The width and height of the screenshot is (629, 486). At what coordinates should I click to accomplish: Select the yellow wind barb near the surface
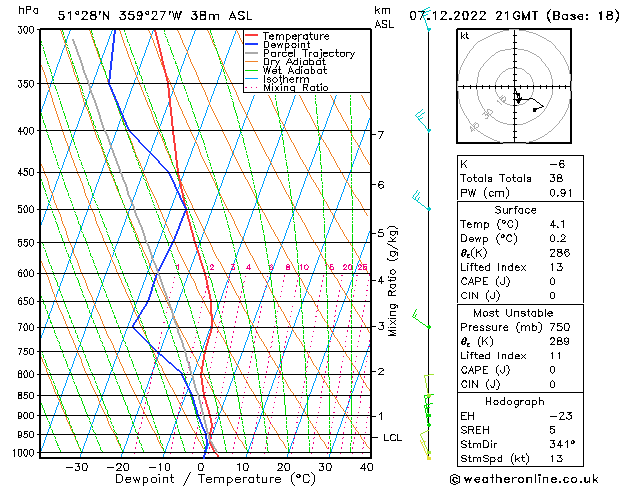[426, 447]
